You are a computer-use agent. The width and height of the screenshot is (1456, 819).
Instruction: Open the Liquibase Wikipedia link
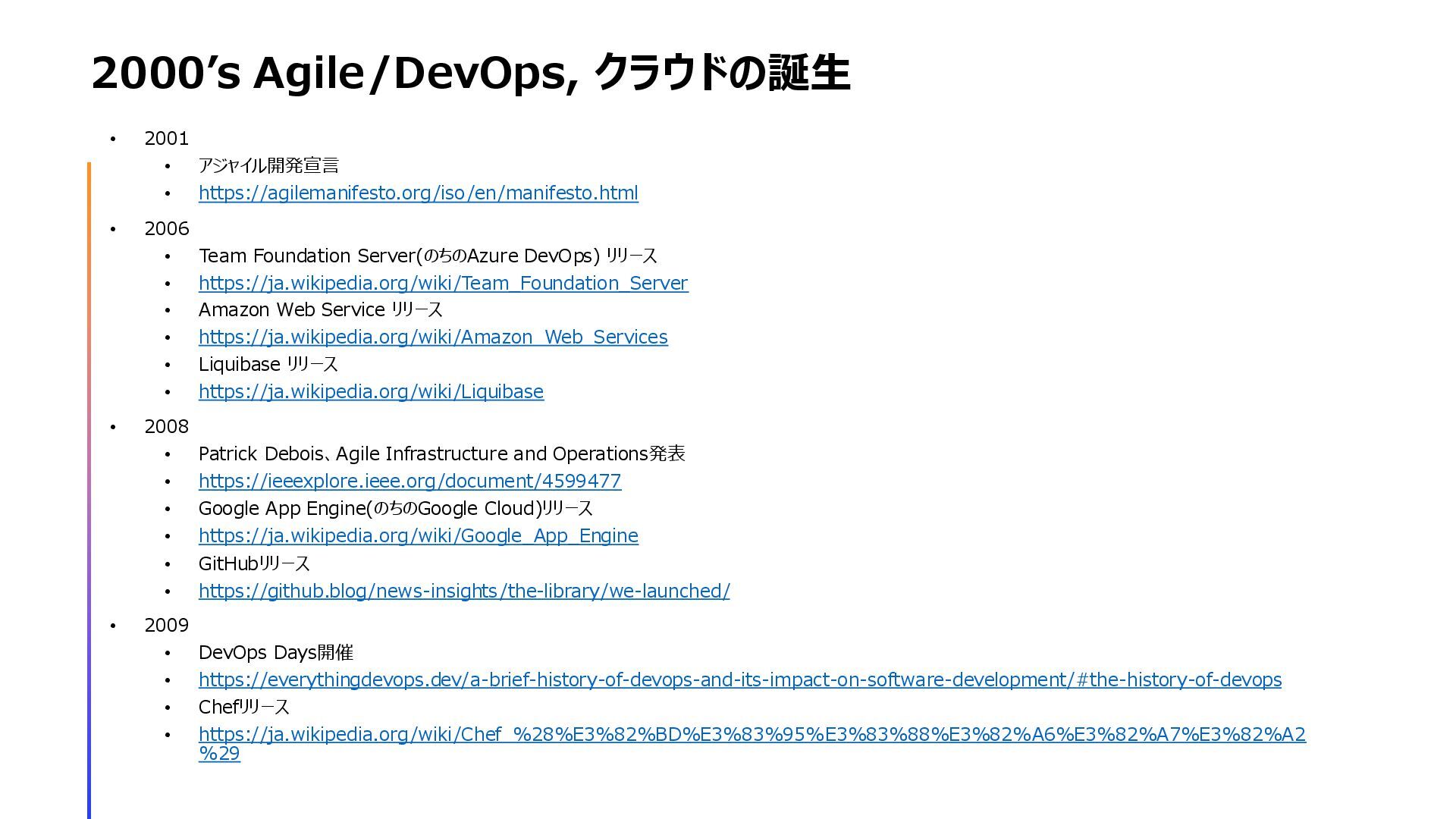(371, 392)
